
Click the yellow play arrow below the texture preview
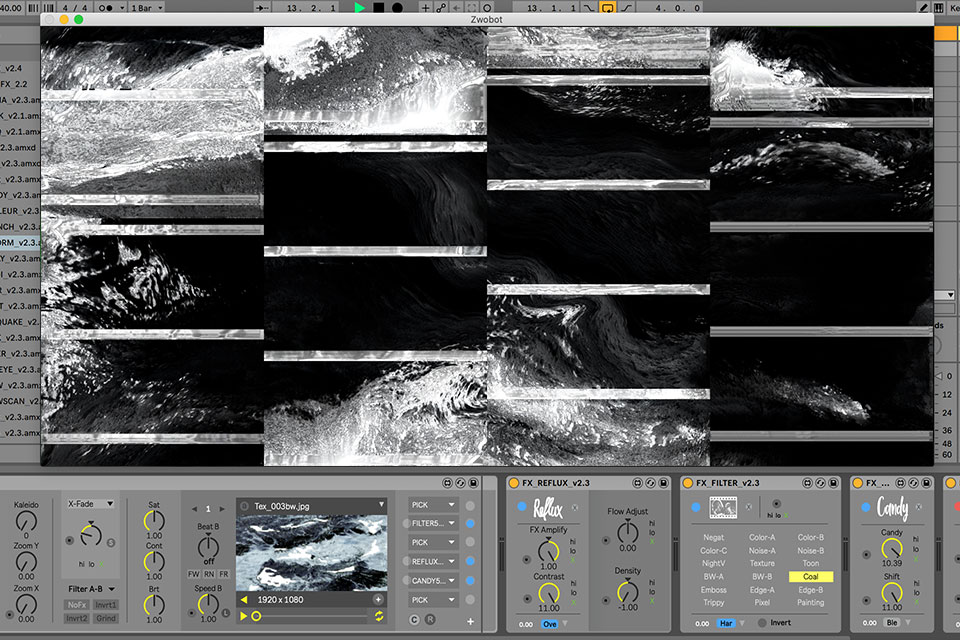(244, 616)
